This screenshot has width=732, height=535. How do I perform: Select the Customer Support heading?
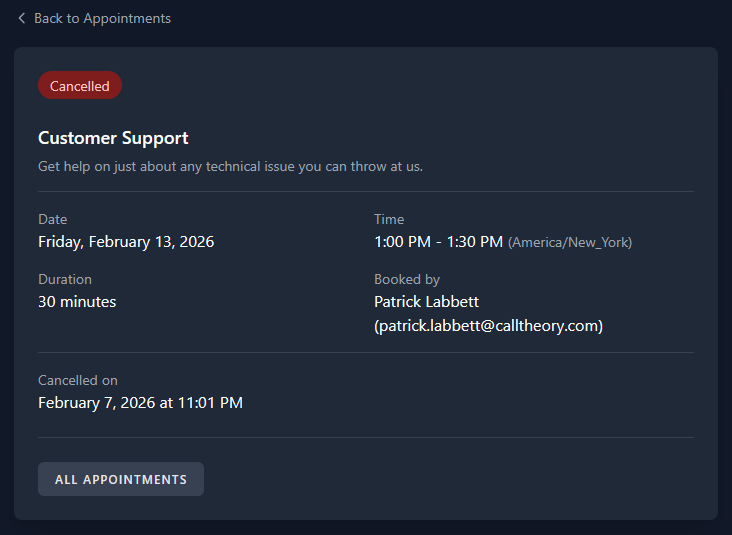pyautogui.click(x=113, y=138)
